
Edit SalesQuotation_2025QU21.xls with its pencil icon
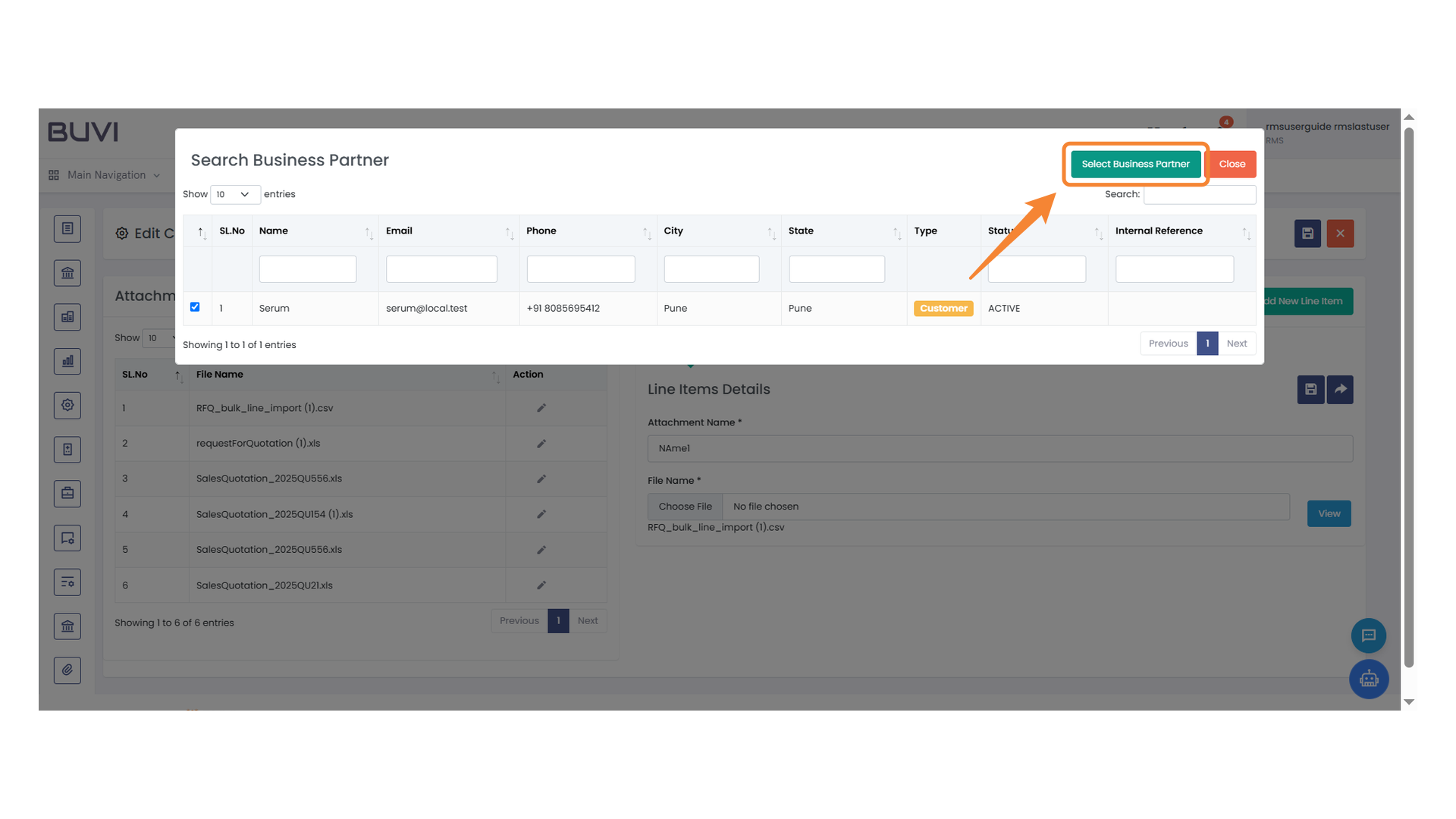coord(541,585)
